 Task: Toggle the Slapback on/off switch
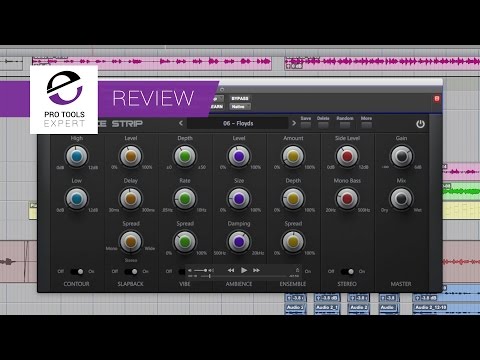point(131,272)
